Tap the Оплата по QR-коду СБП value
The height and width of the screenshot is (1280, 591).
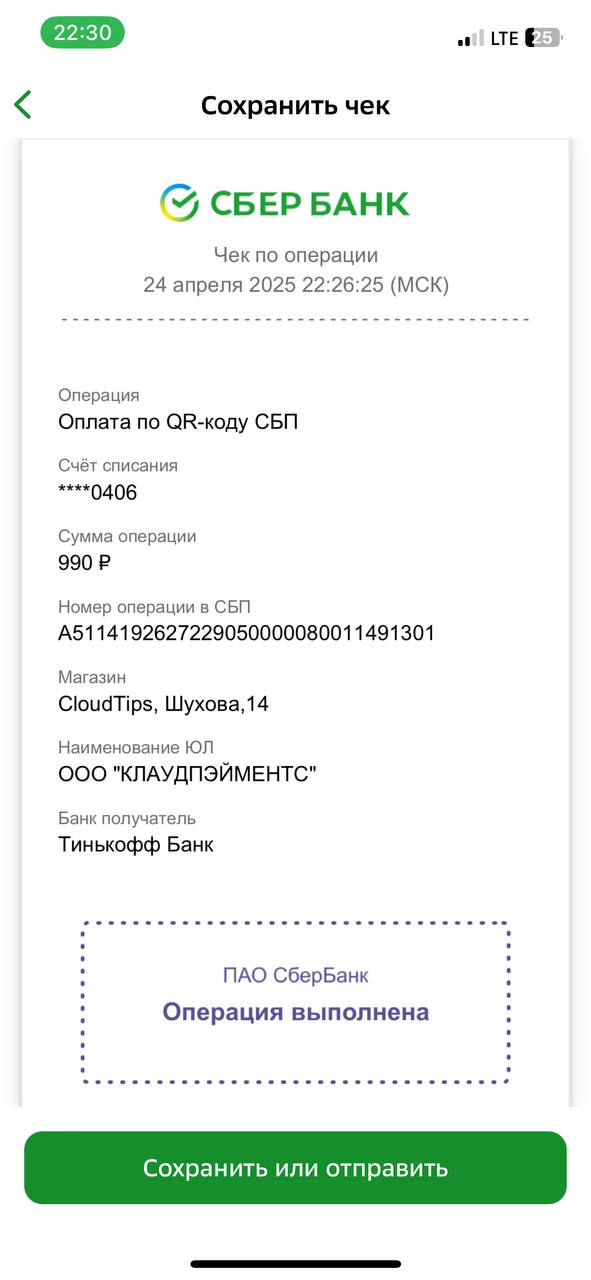click(x=178, y=422)
